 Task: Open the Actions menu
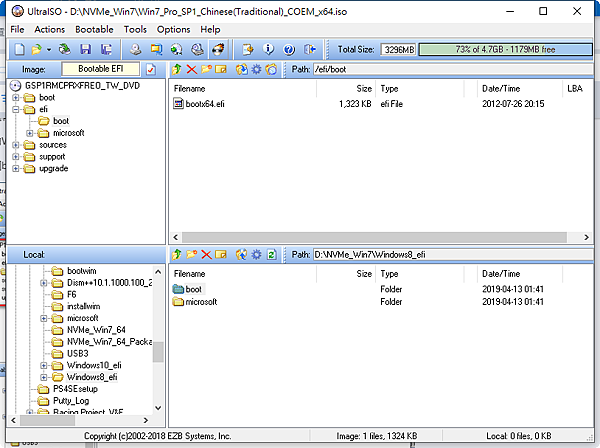point(49,29)
